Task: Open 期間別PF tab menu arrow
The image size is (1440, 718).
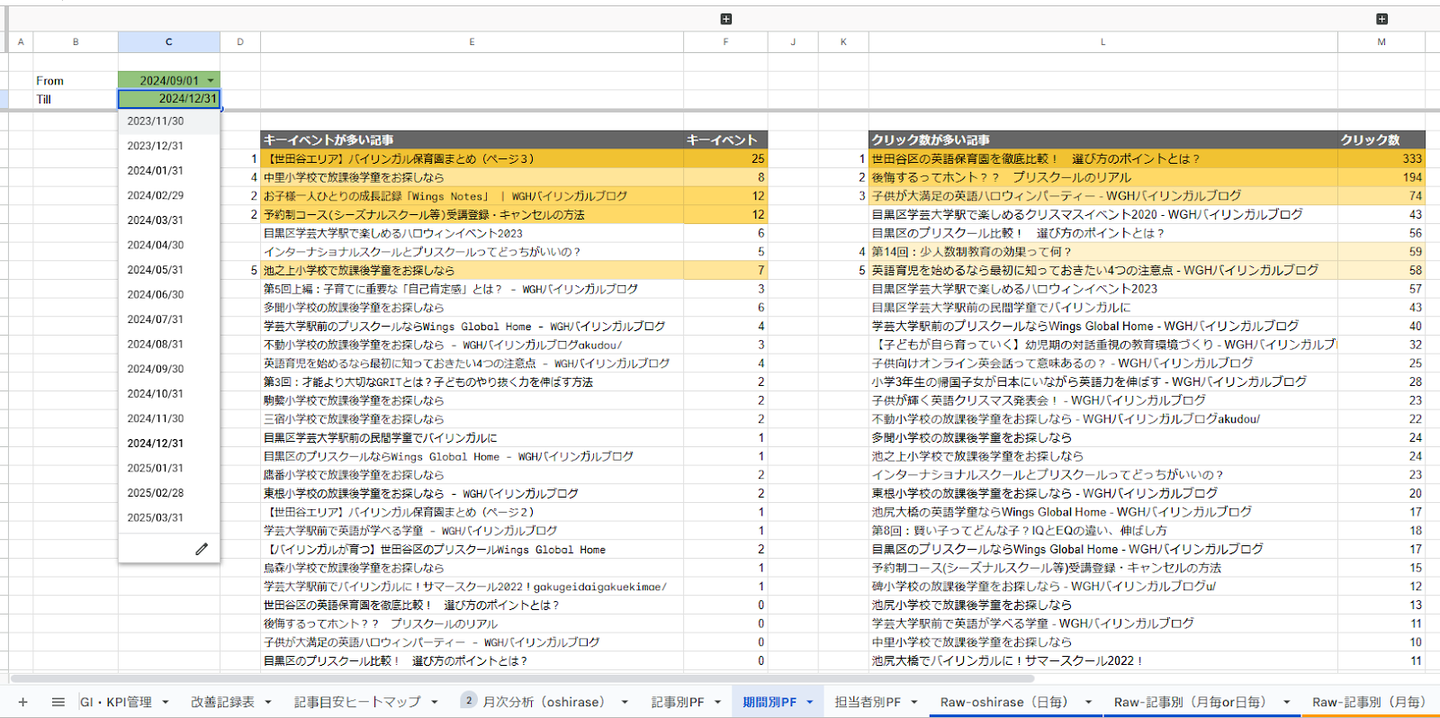Action: tap(809, 702)
